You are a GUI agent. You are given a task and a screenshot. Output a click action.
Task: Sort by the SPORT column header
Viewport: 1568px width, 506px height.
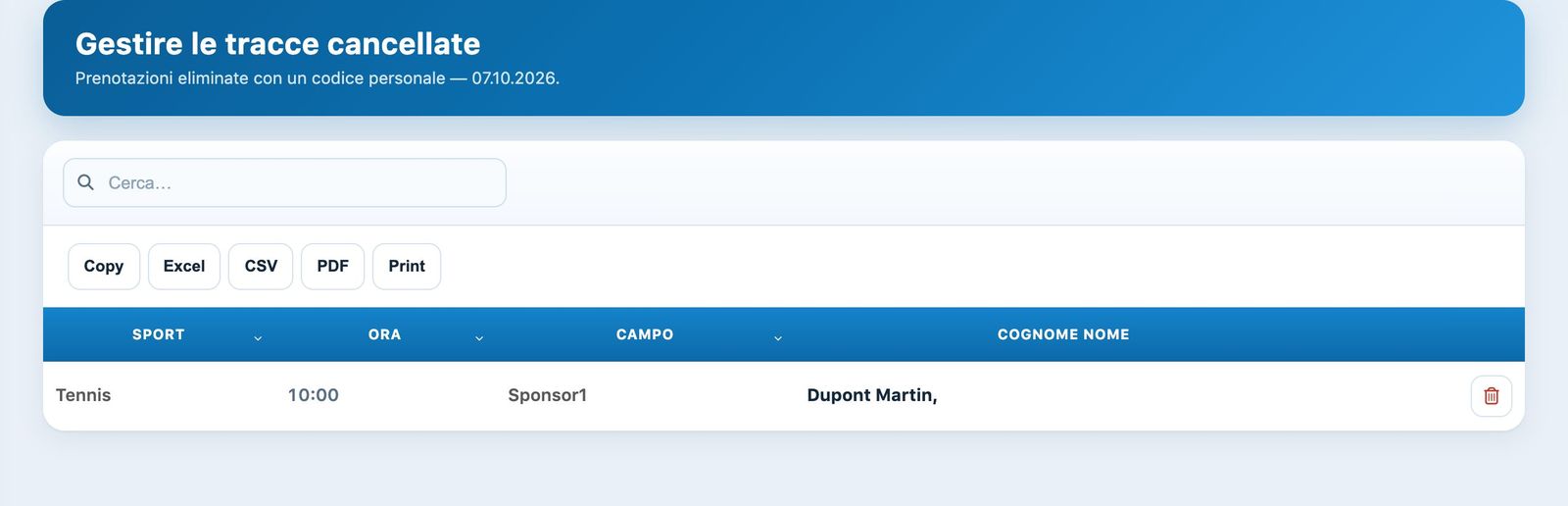(159, 334)
